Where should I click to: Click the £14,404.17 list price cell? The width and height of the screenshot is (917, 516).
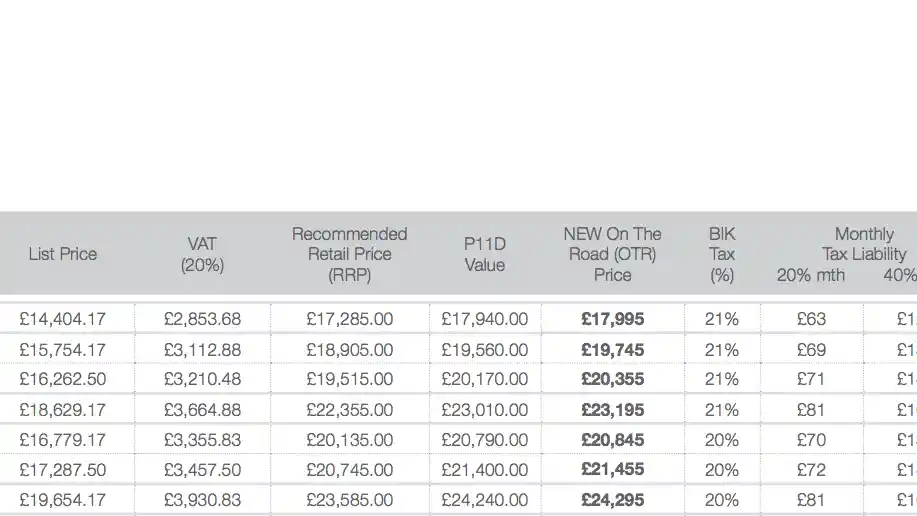click(62, 319)
